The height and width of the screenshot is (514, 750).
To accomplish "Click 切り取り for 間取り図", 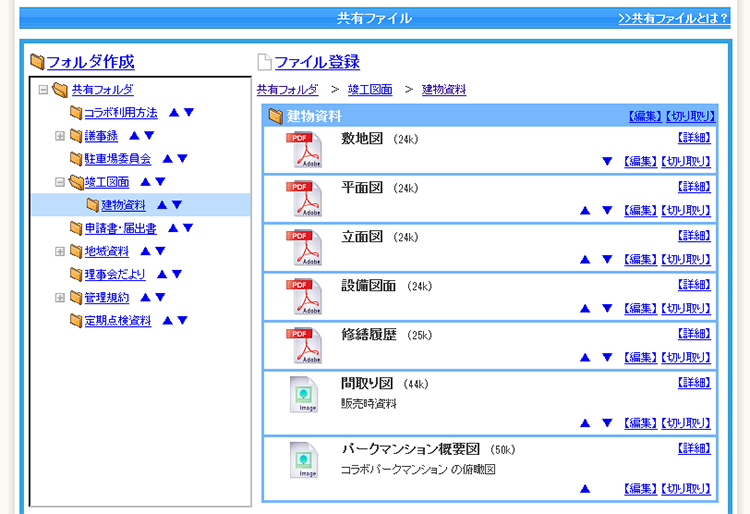I will (x=685, y=423).
